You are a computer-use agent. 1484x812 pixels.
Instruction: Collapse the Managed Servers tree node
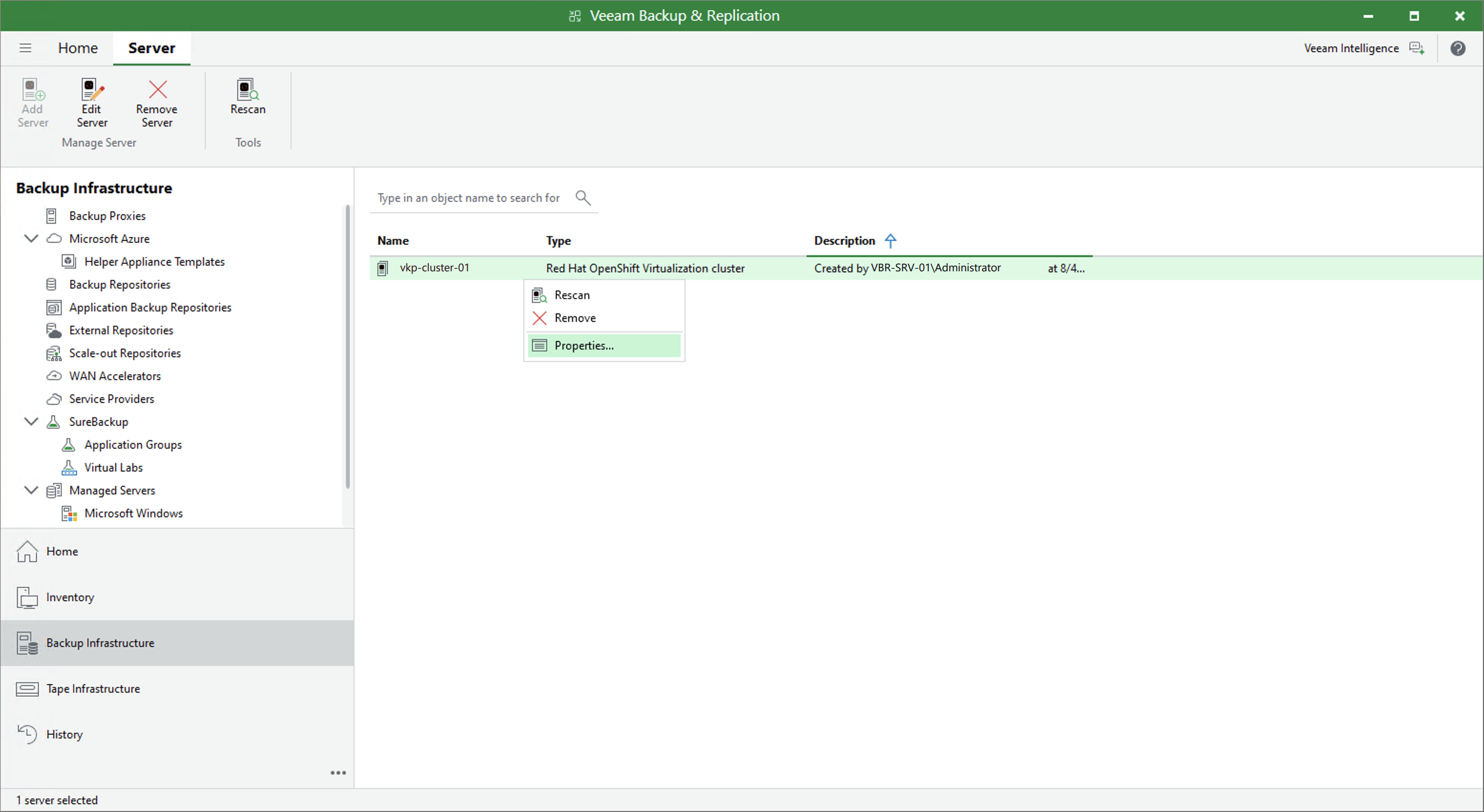pyautogui.click(x=31, y=490)
